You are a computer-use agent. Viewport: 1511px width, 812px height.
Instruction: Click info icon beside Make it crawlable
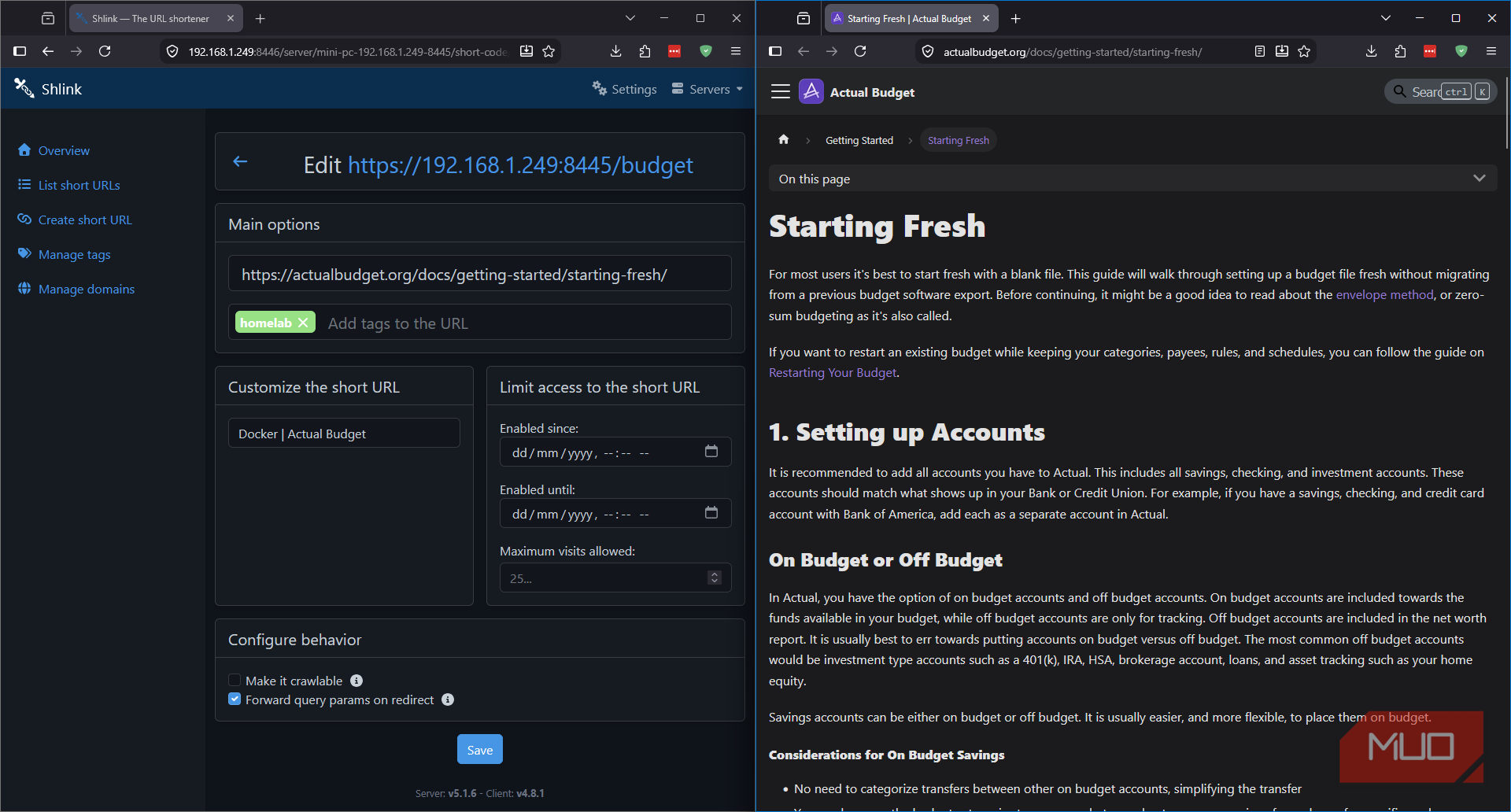tap(357, 681)
